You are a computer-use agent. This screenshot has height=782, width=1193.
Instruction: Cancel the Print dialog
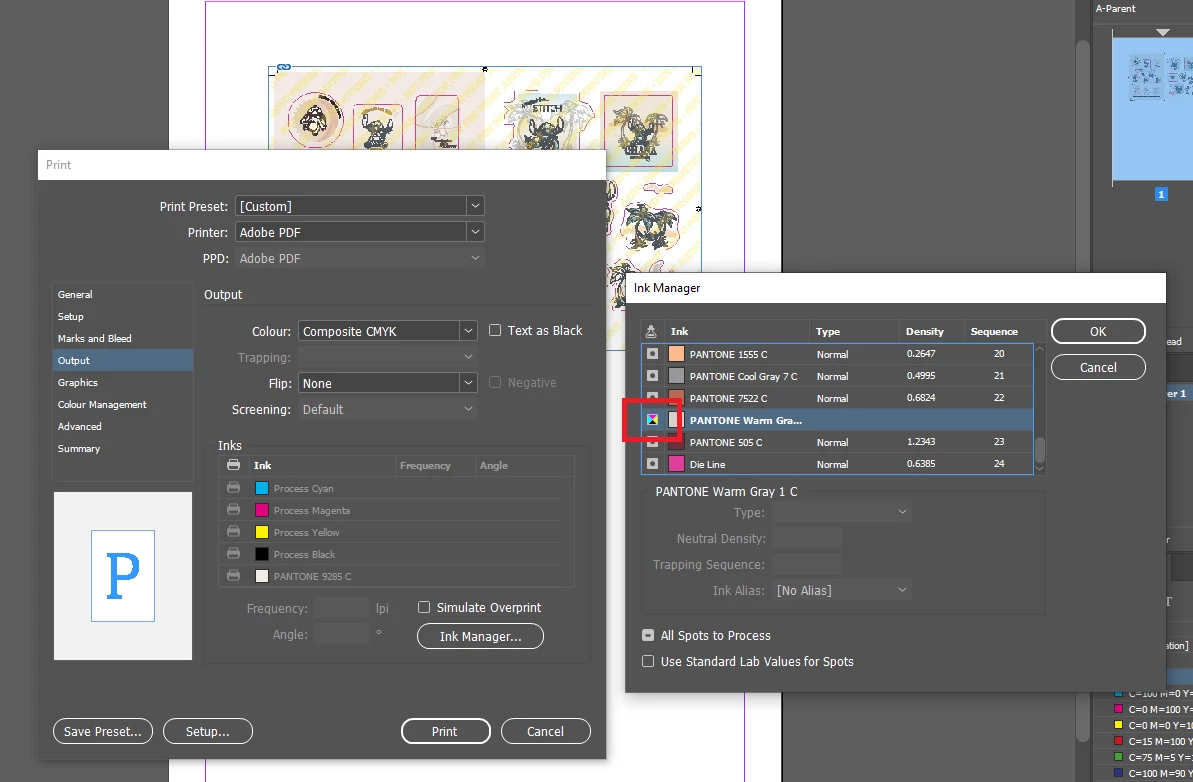coord(546,731)
